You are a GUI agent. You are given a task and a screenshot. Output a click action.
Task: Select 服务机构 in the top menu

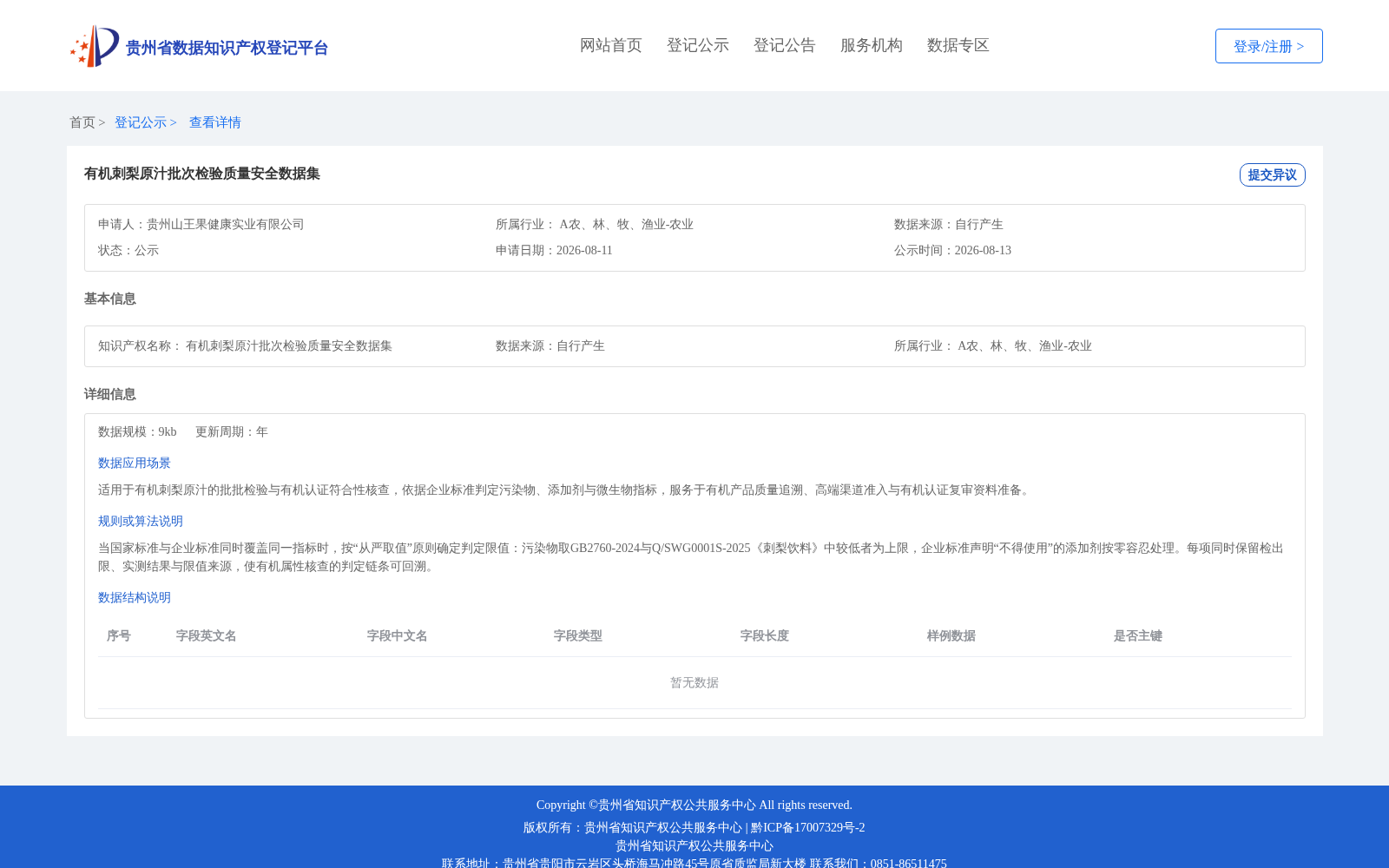[x=872, y=45]
